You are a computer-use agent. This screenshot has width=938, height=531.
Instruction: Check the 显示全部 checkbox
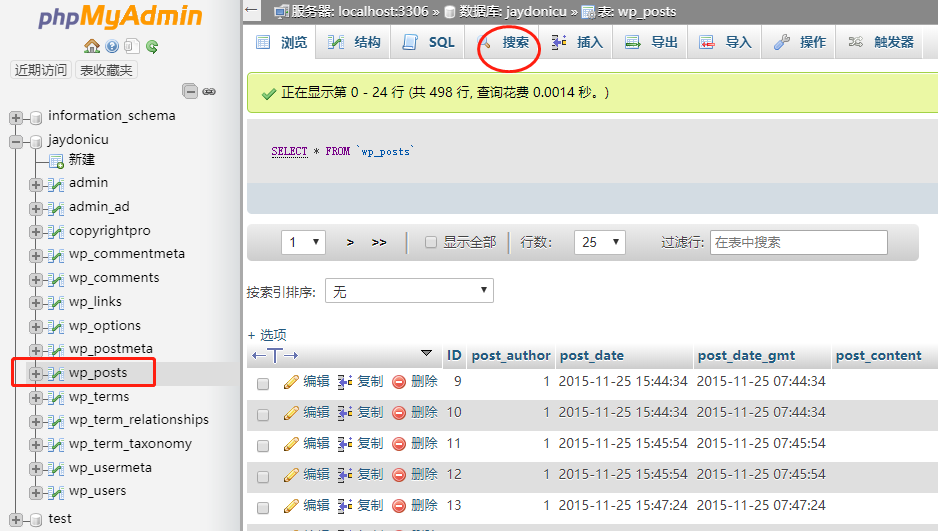pyautogui.click(x=431, y=242)
